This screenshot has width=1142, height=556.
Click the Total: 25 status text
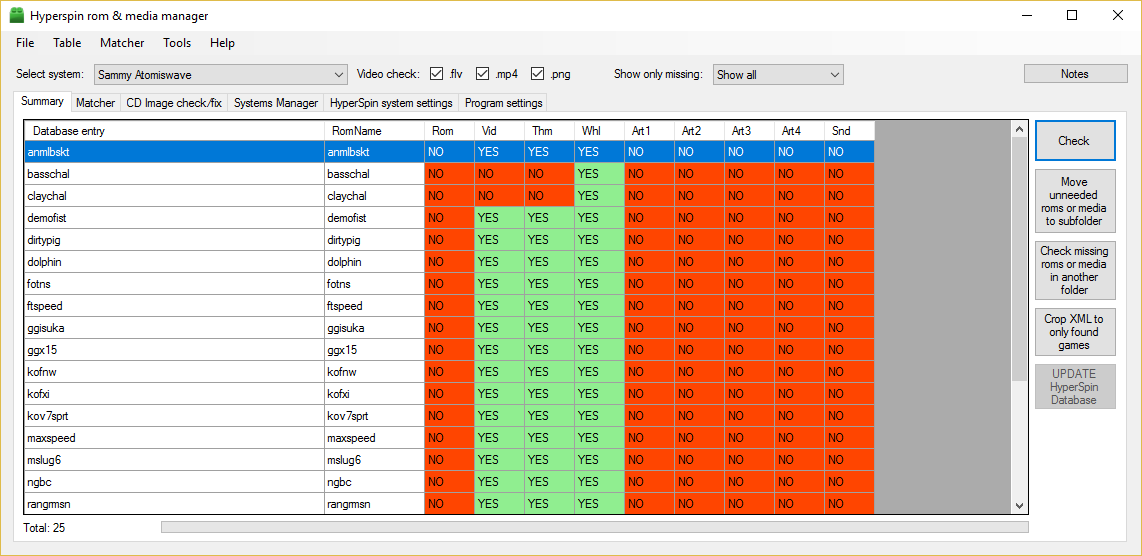click(44, 528)
